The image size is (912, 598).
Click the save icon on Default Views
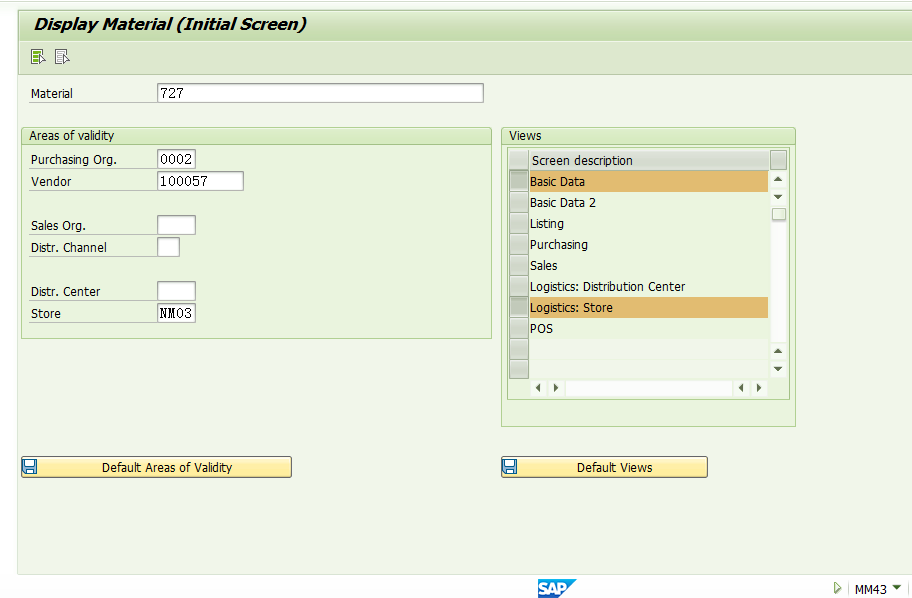pyautogui.click(x=510, y=467)
